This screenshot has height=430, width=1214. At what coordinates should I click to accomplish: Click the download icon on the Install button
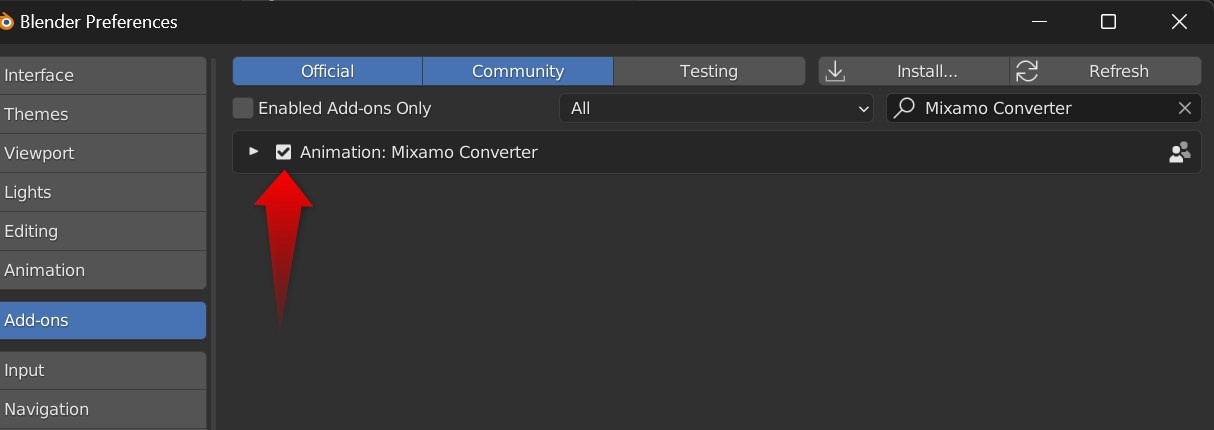click(836, 71)
